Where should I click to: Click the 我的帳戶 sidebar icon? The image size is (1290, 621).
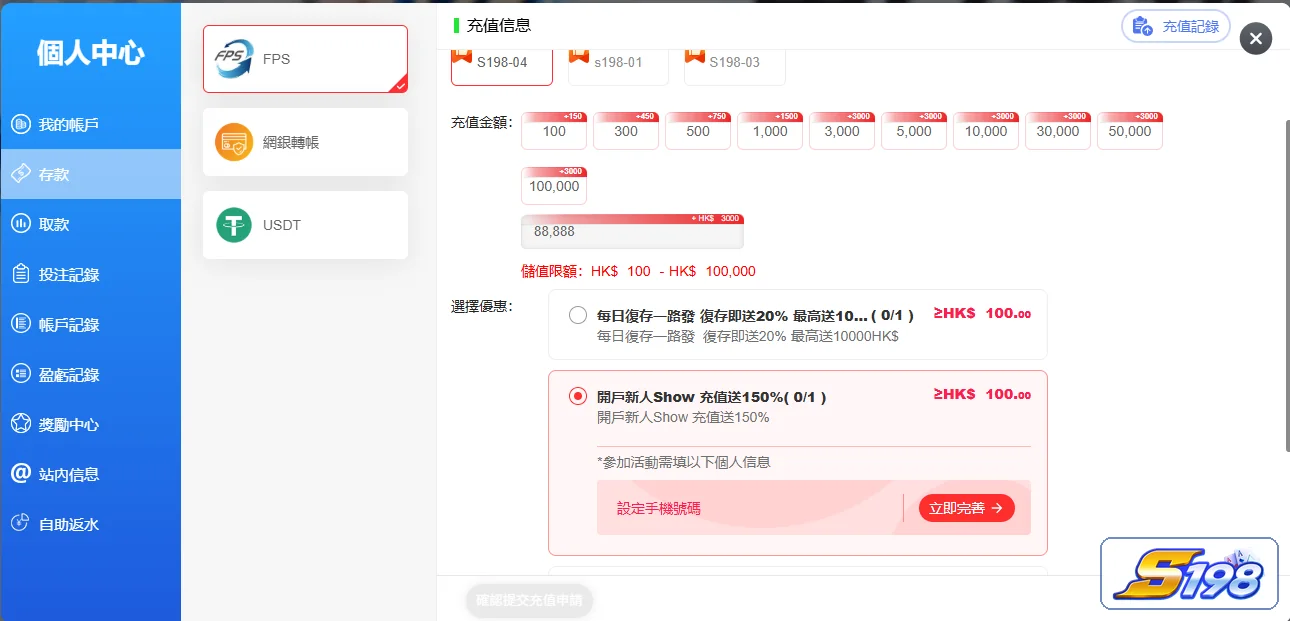pyautogui.click(x=20, y=125)
